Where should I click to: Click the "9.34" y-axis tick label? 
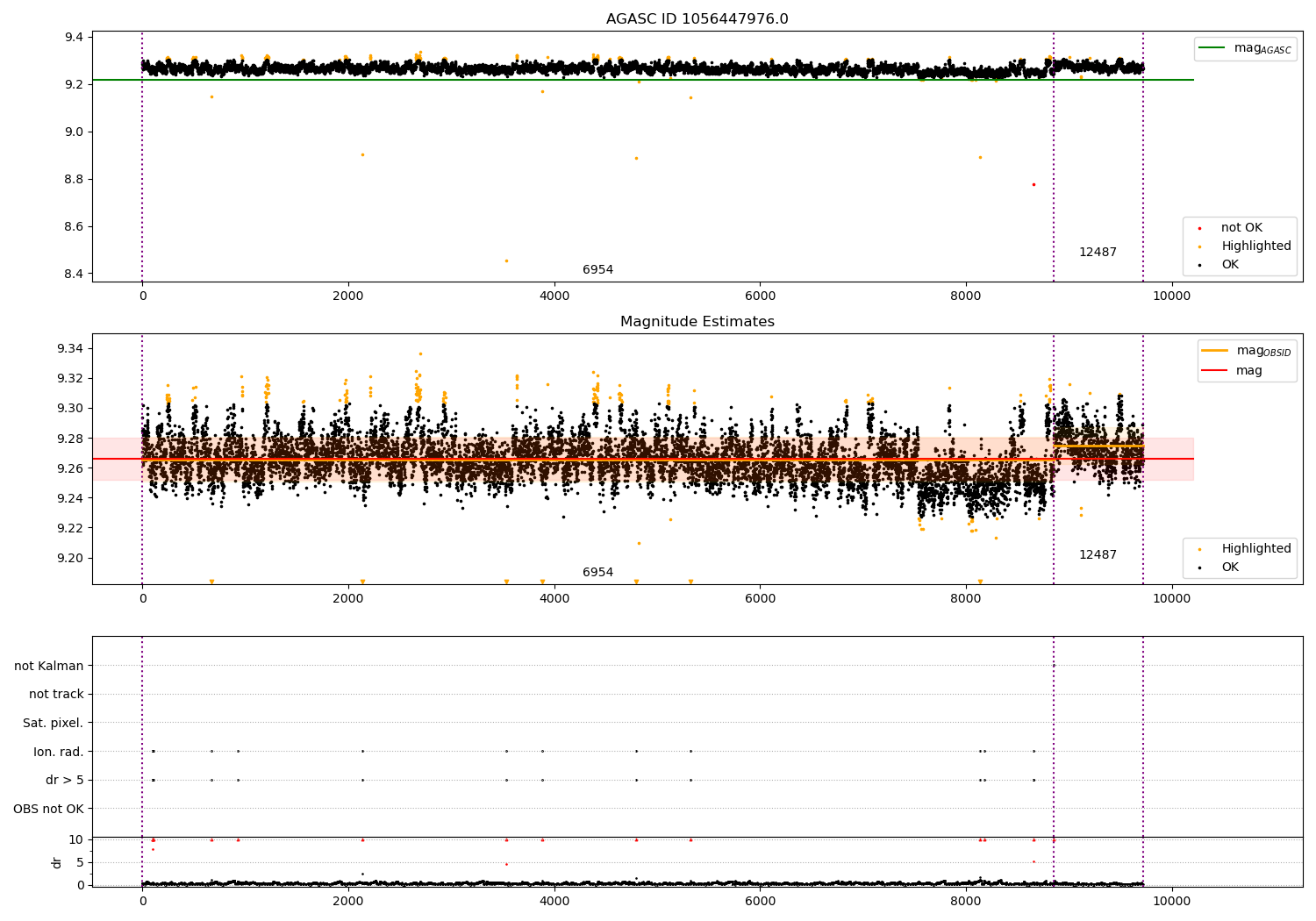click(70, 349)
